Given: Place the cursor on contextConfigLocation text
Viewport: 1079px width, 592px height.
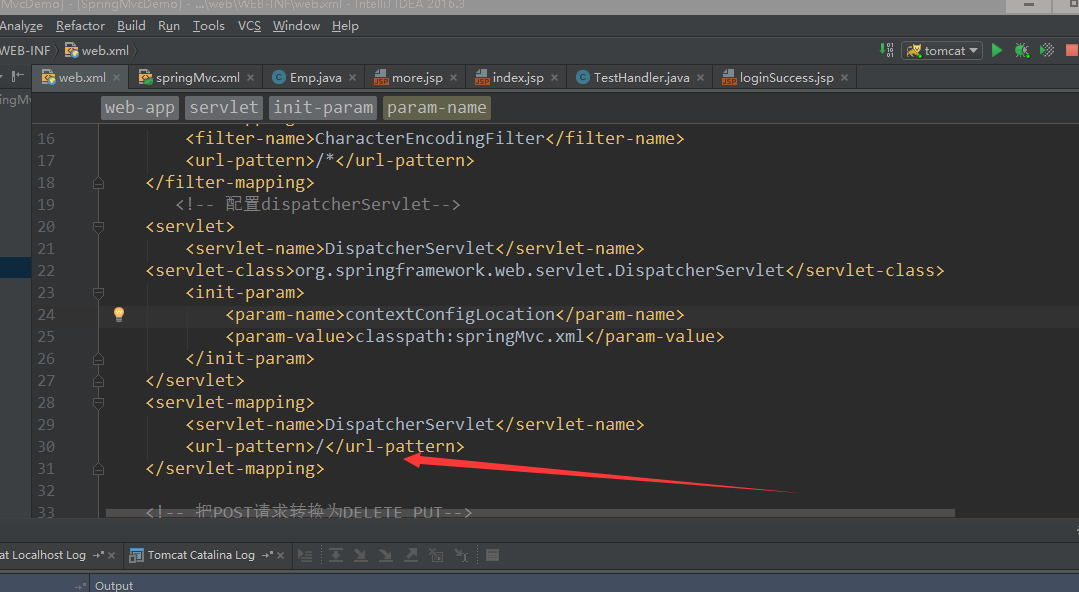Looking at the screenshot, I should [x=450, y=315].
